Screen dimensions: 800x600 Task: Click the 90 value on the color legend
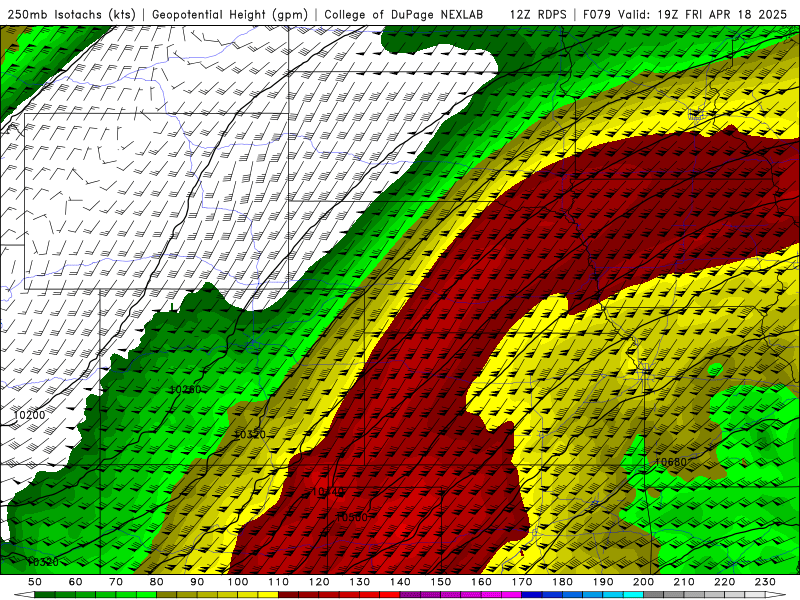(197, 582)
